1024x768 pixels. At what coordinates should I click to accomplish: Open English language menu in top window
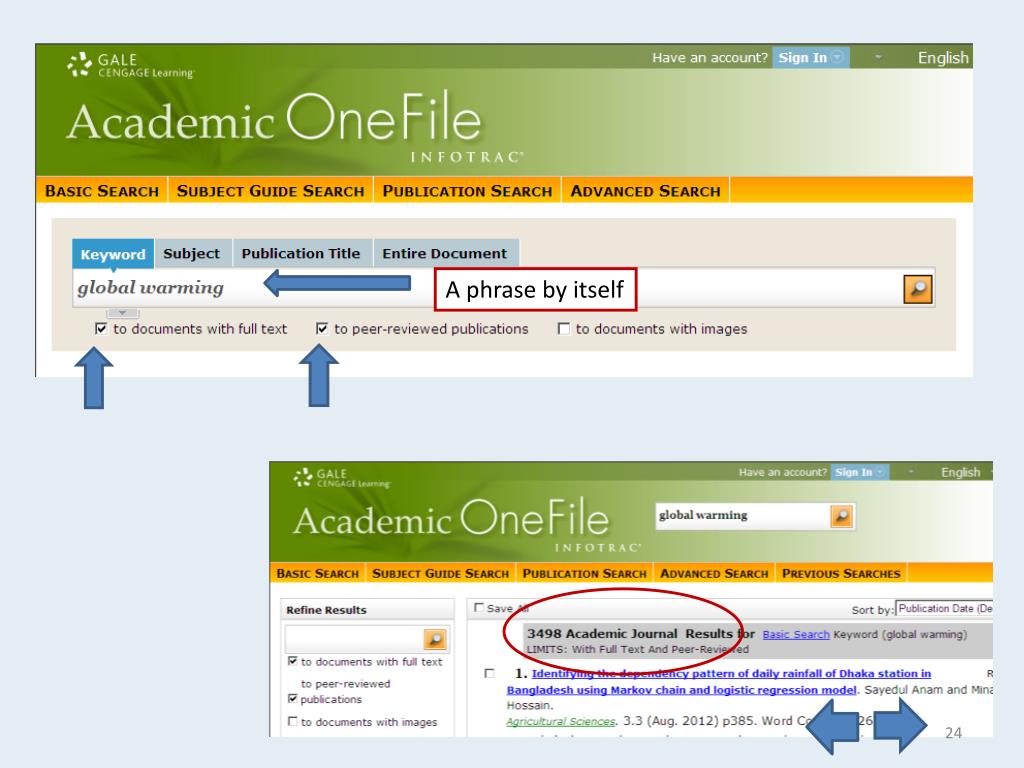point(943,57)
